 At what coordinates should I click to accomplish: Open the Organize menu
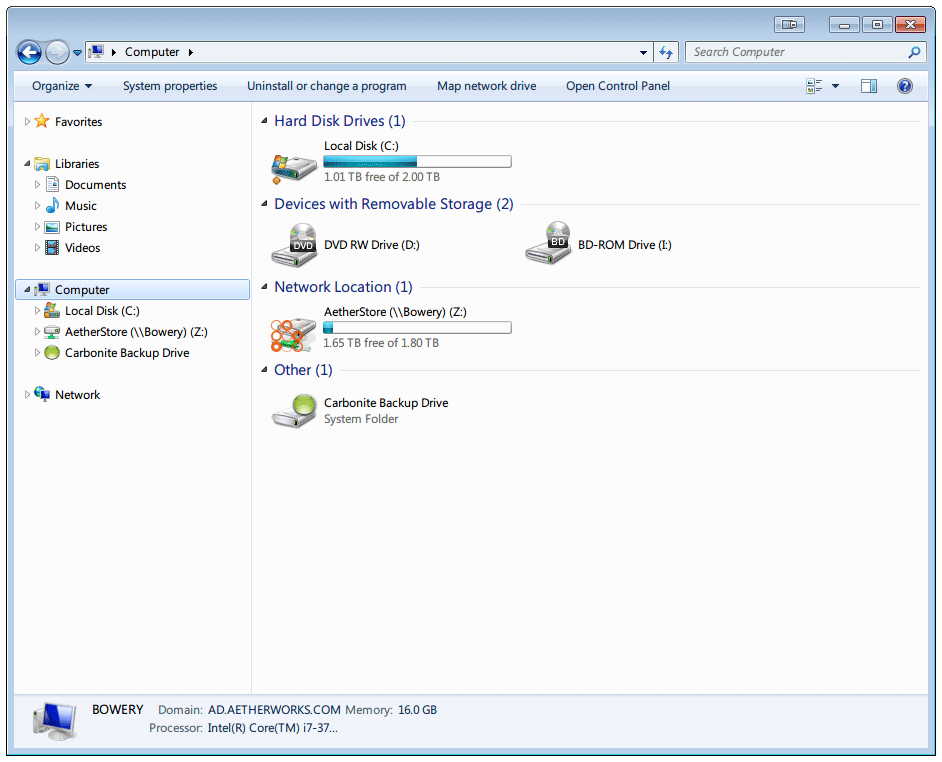click(x=62, y=86)
